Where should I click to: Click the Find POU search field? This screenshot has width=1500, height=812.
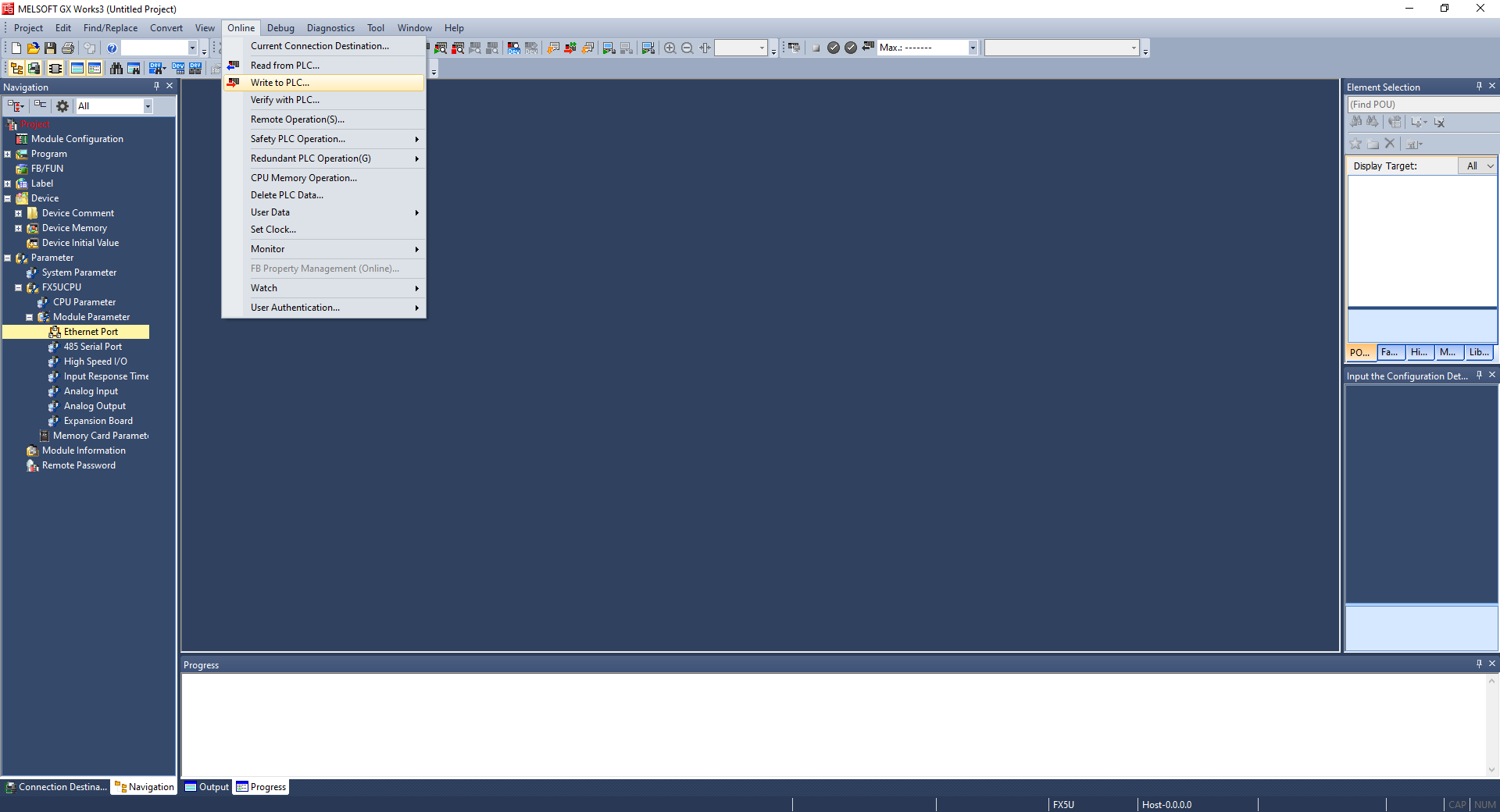pos(1421,105)
